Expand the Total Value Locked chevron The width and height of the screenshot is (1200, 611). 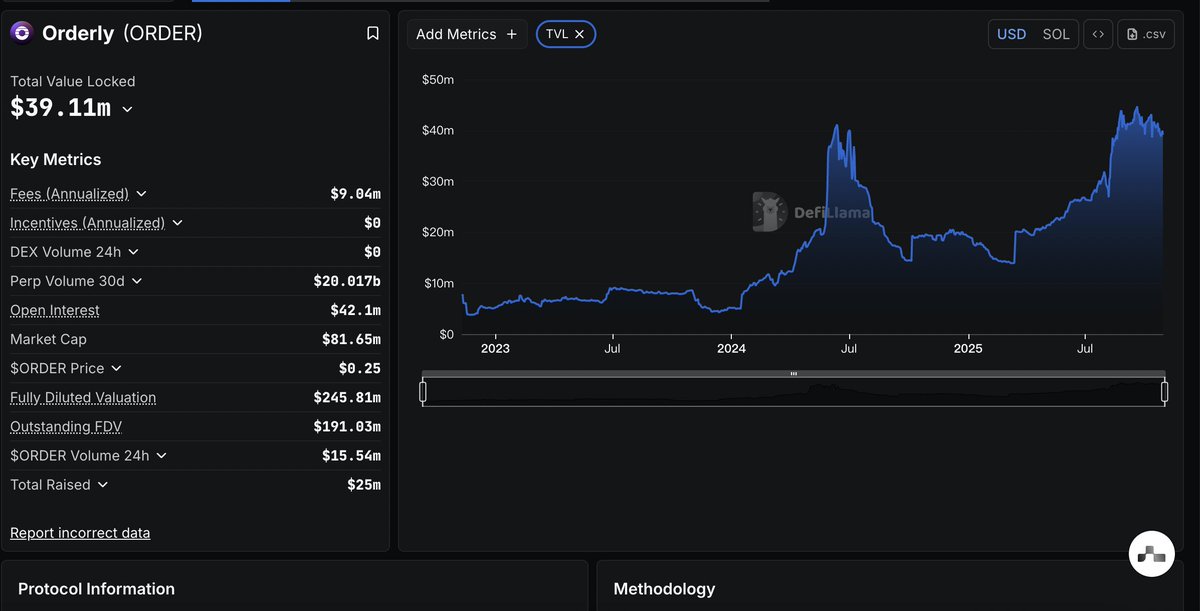click(127, 109)
